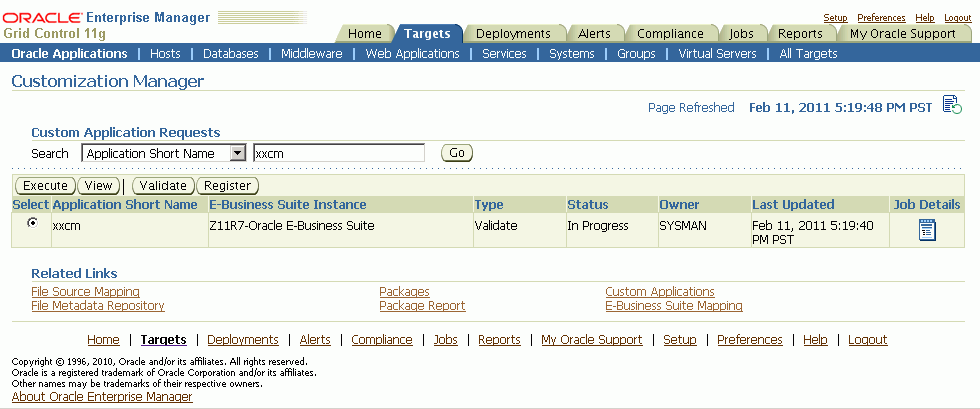Open the Deployments tab
980x409 pixels.
[x=513, y=34]
